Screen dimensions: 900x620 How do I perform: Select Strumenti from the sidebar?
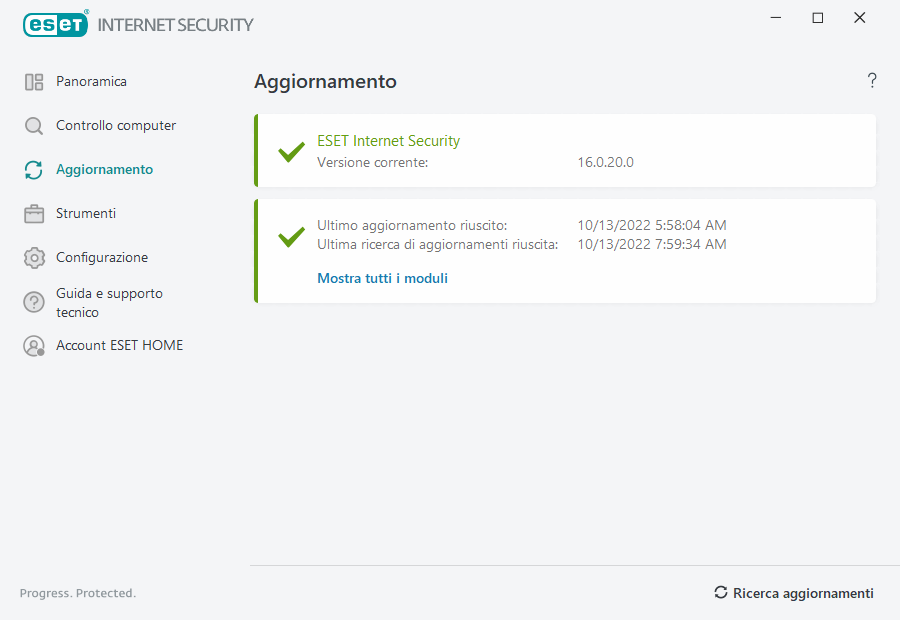[86, 214]
